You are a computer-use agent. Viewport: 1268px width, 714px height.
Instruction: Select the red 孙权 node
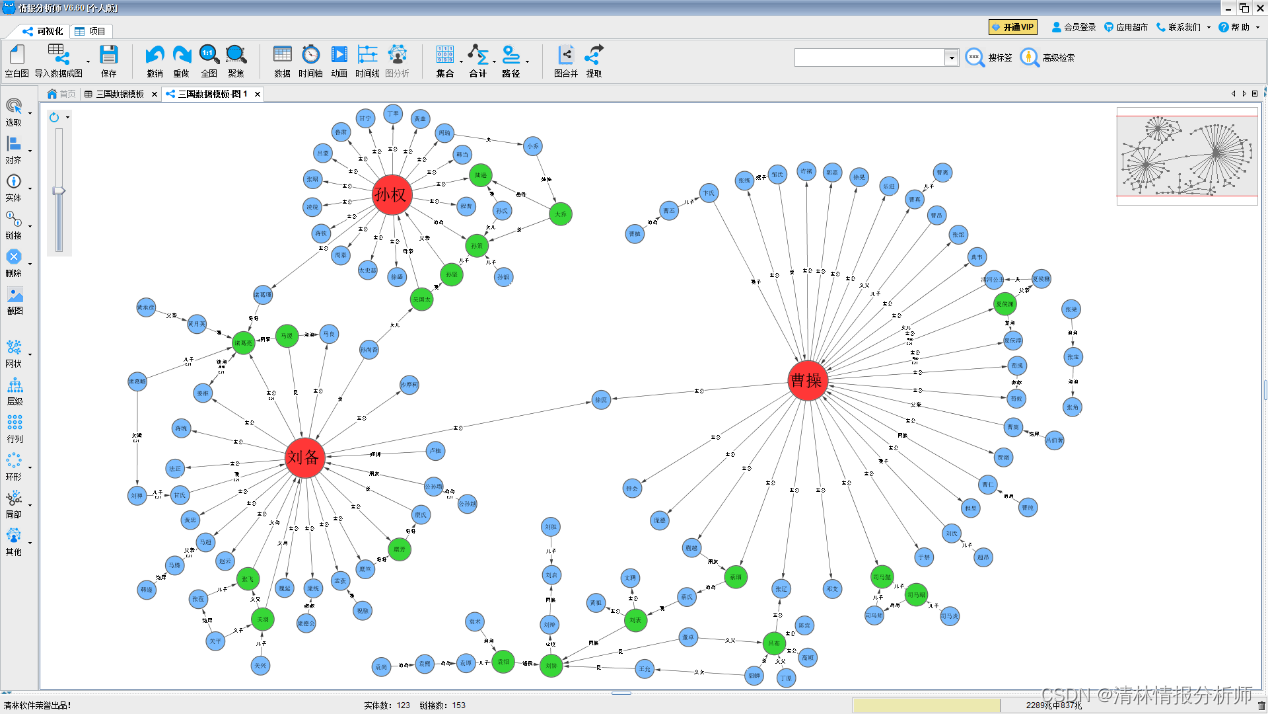pyautogui.click(x=390, y=195)
